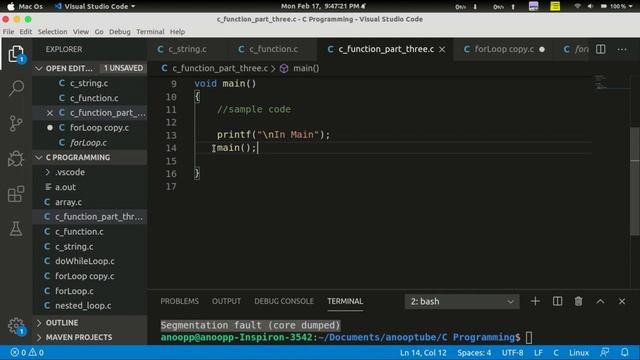
Task: Open the Selection menu
Action: coord(52,31)
